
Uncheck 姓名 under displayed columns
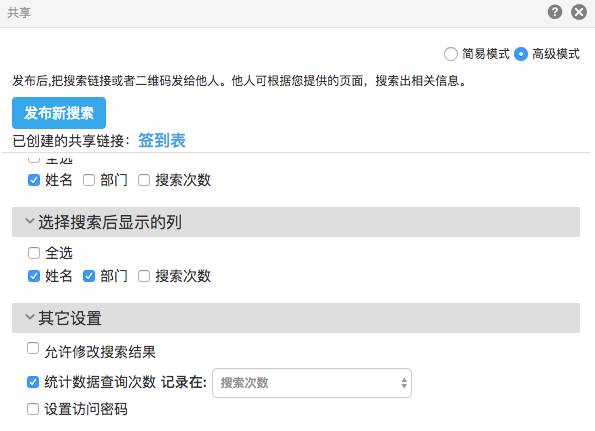34,276
